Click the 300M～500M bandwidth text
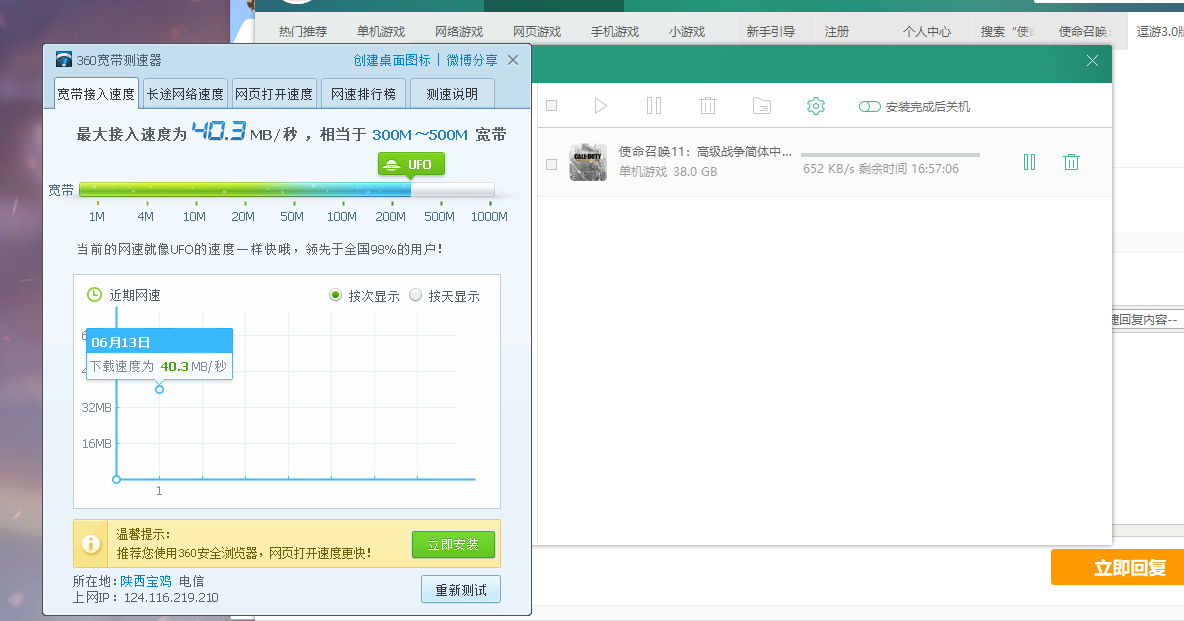 (420, 134)
